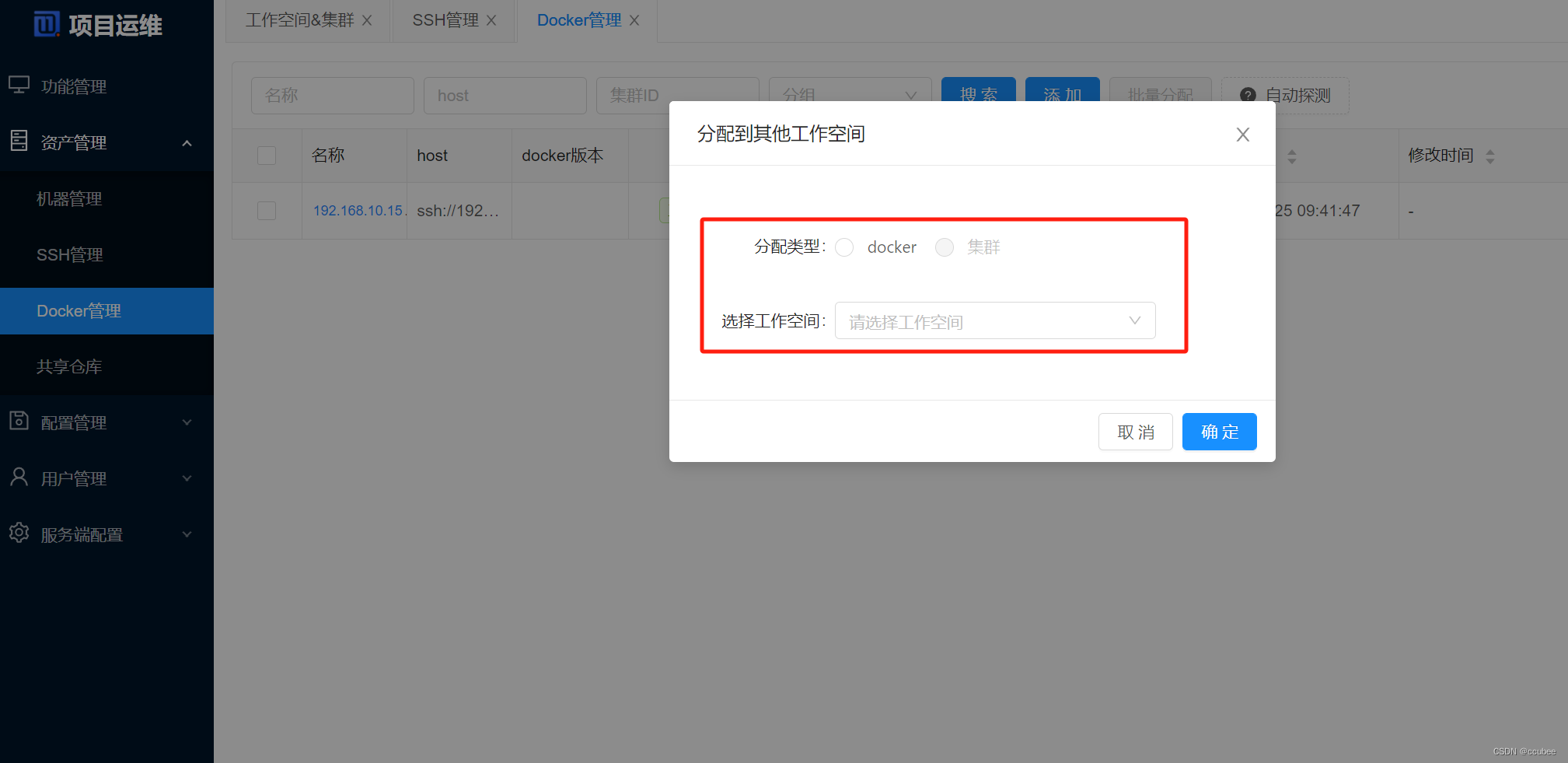
Task: Open the 192.168.10.15 name link
Action: (358, 211)
